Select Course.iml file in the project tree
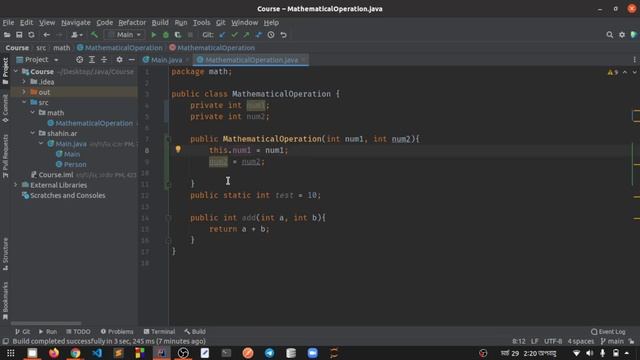This screenshot has height=360, width=640. pos(56,175)
